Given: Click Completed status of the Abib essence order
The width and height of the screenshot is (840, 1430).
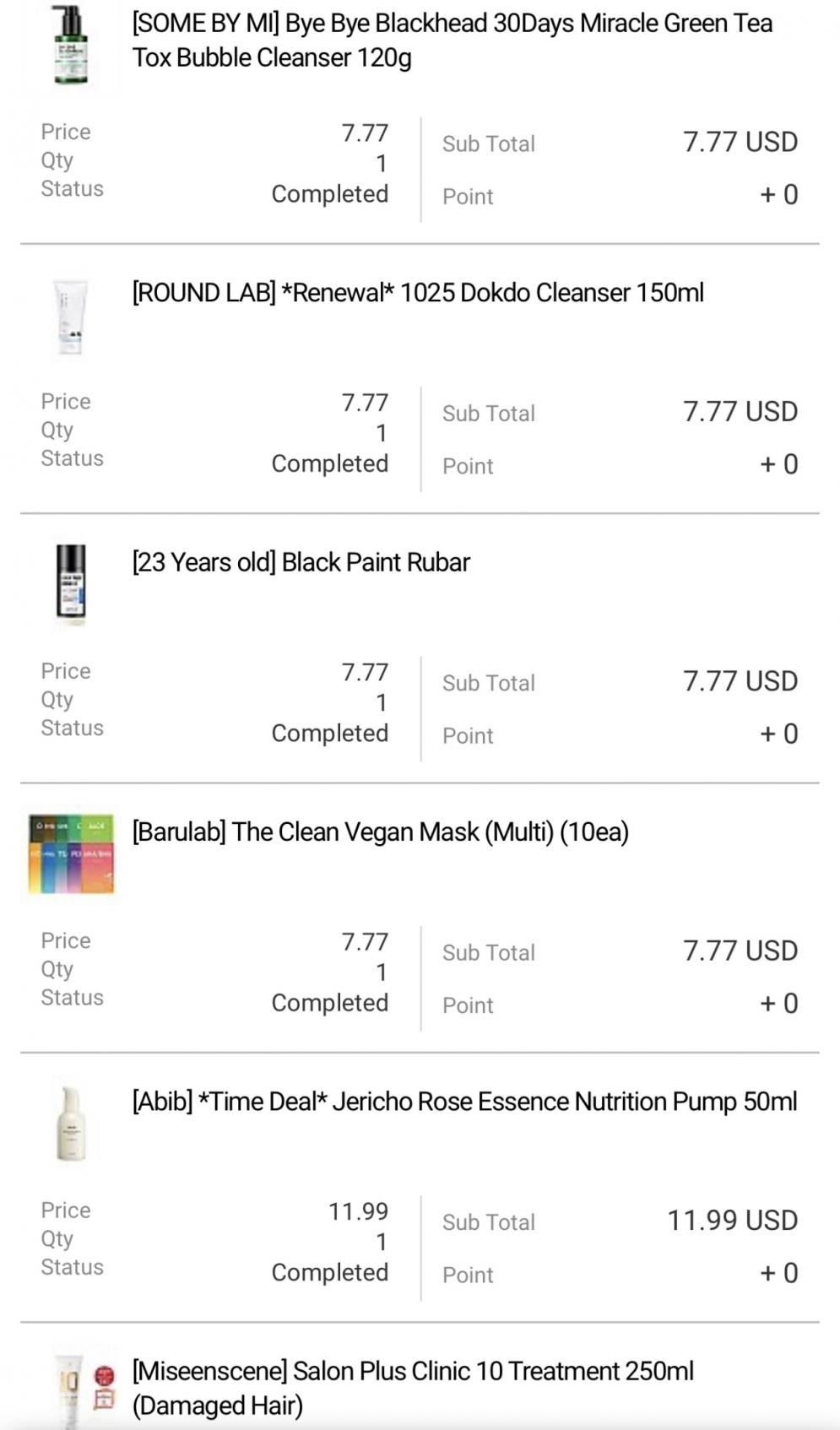Looking at the screenshot, I should (x=329, y=1273).
